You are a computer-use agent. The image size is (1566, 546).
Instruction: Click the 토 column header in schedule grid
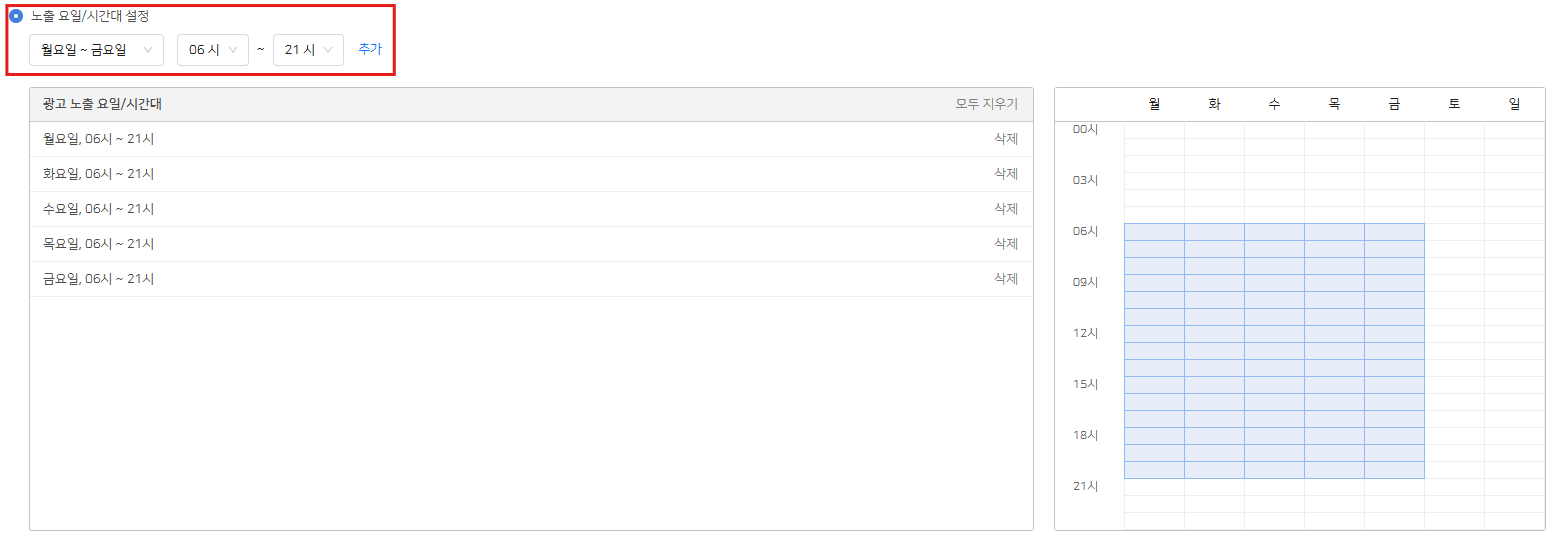click(1454, 104)
